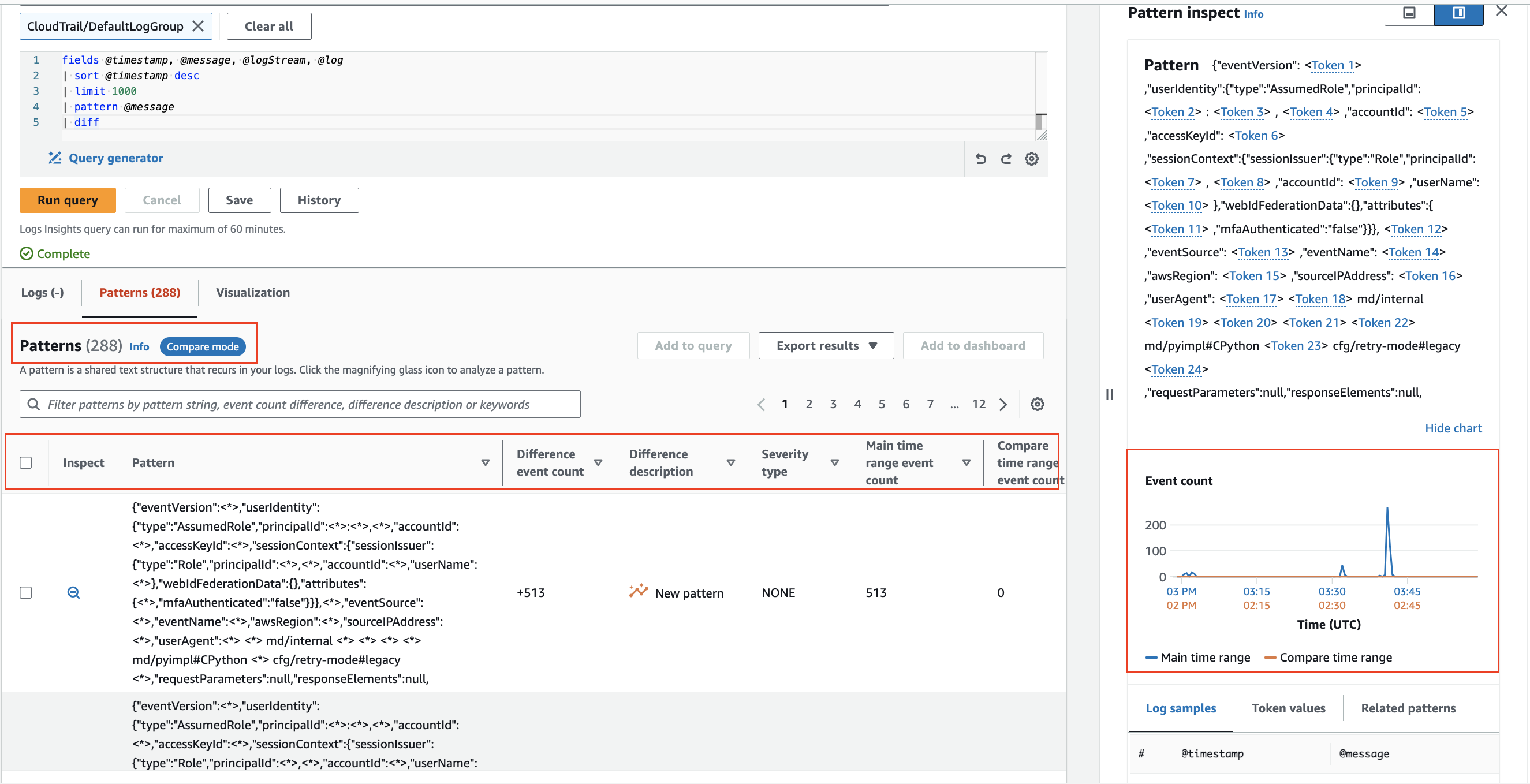Image resolution: width=1530 pixels, height=784 pixels.
Task: Click the query generator wand icon
Action: 55,158
